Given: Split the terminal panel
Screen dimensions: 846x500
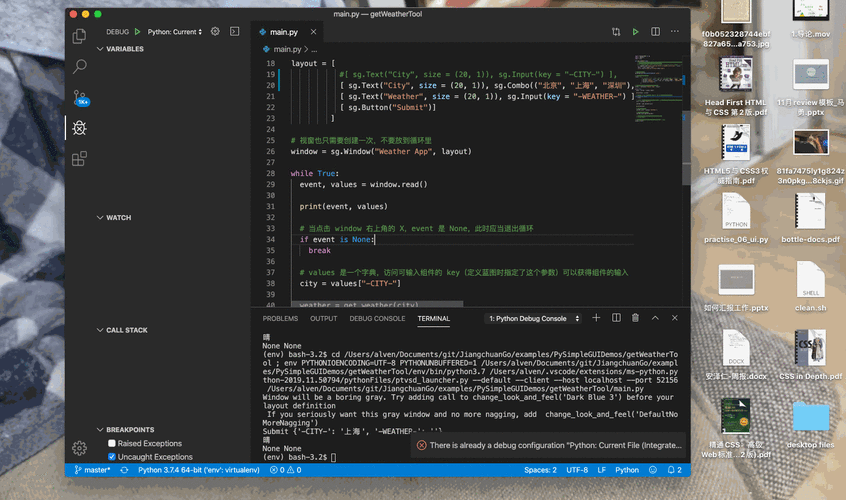Looking at the screenshot, I should 616,318.
